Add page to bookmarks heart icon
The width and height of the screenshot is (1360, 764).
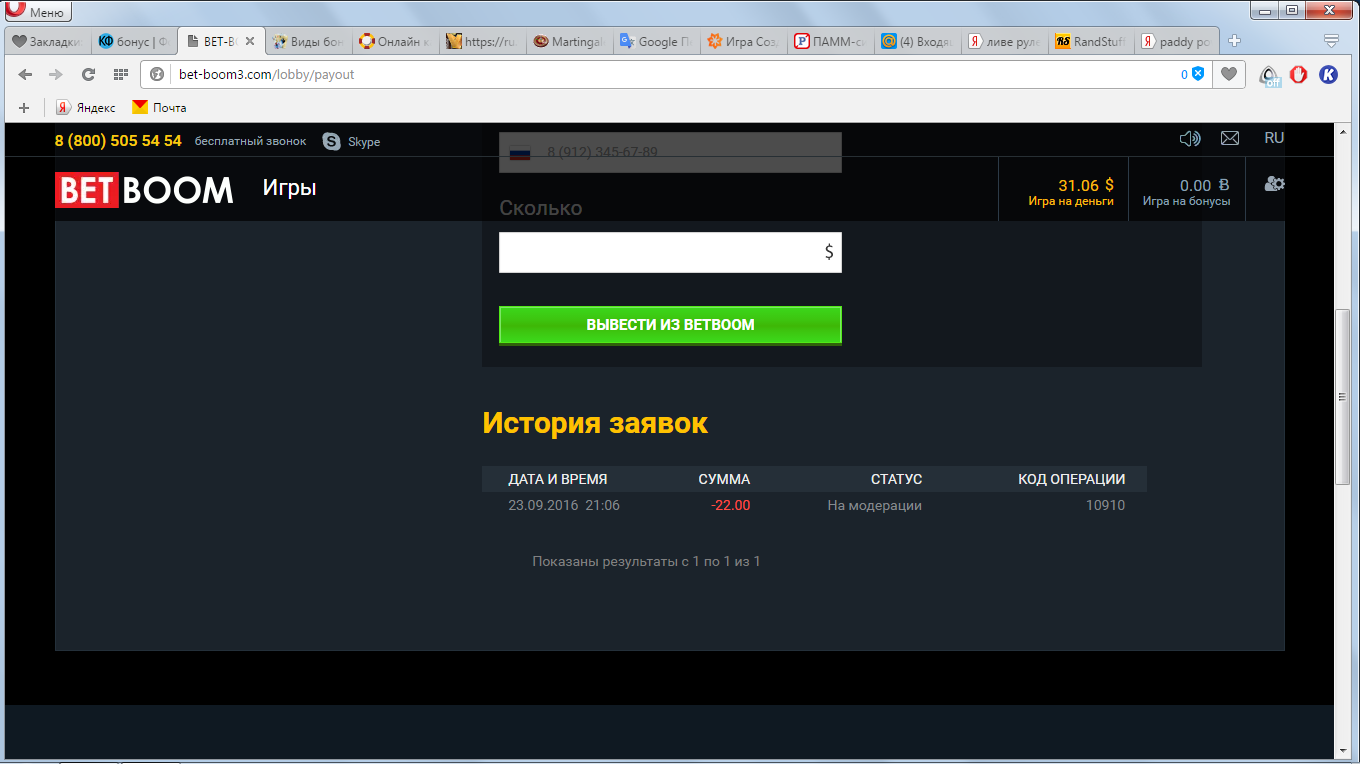[x=1228, y=74]
